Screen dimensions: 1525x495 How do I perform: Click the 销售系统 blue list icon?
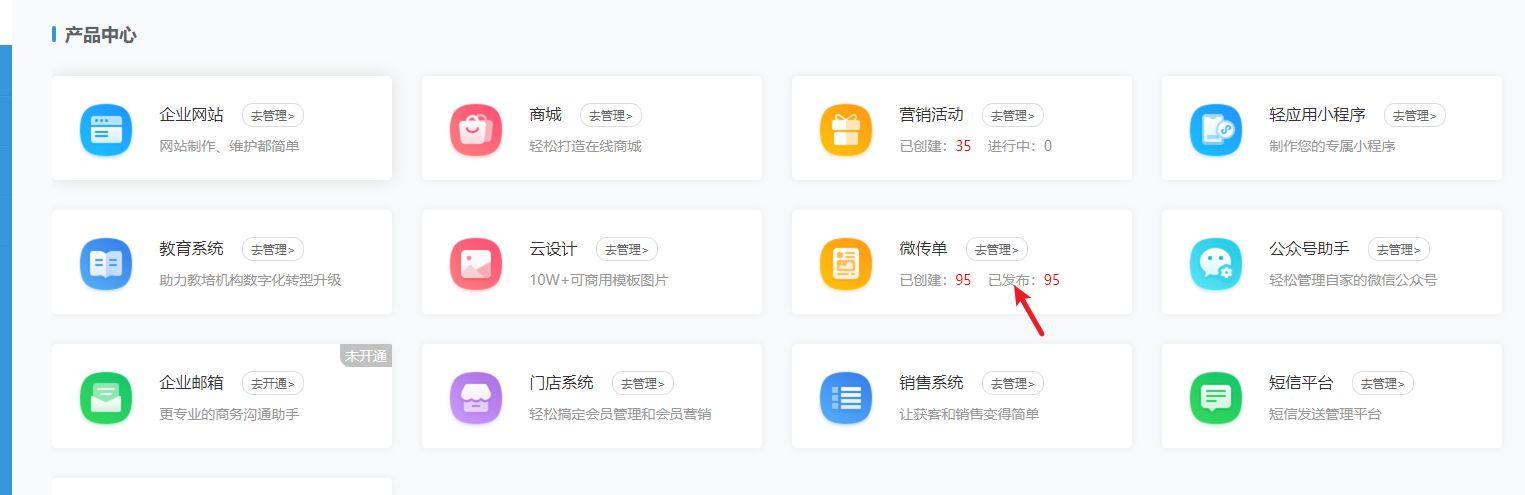pos(846,398)
